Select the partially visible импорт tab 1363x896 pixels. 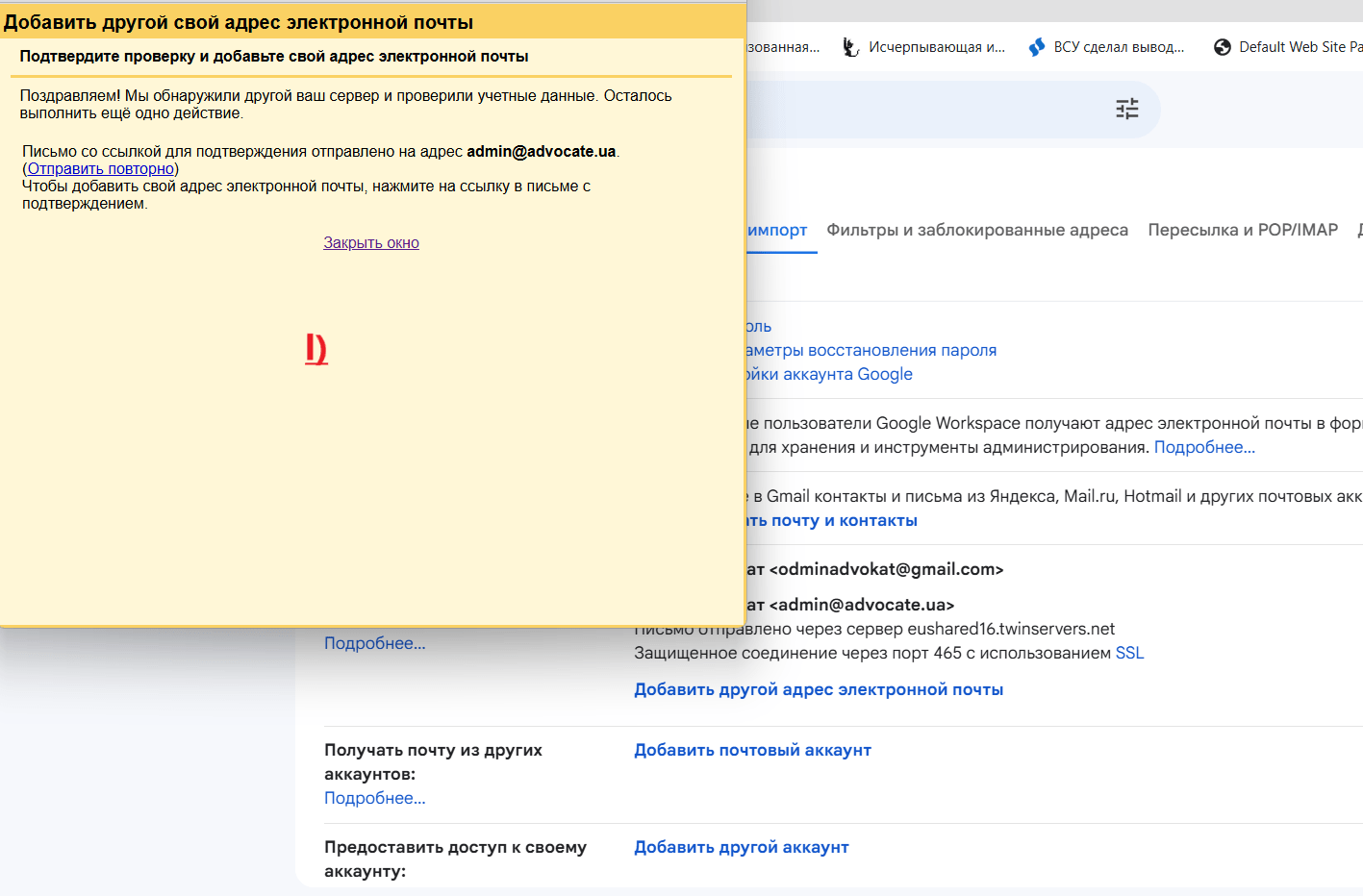(777, 230)
